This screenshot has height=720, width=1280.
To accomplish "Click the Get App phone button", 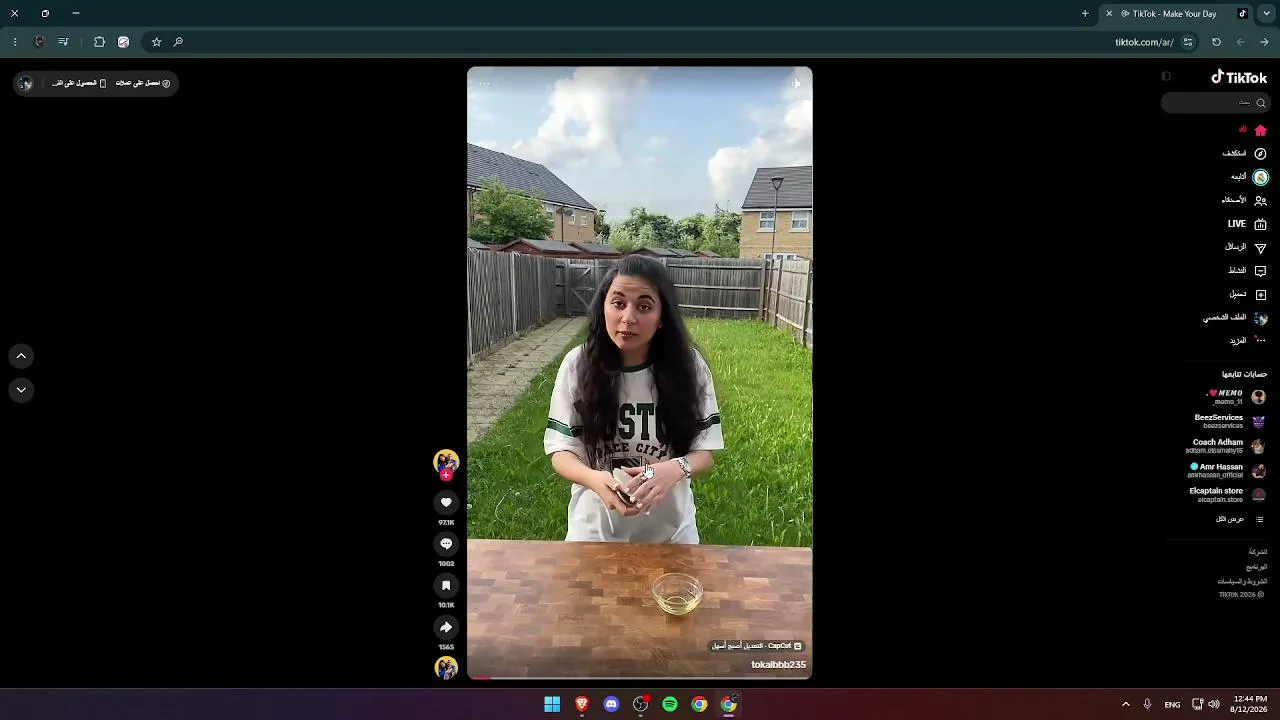I will (x=79, y=83).
